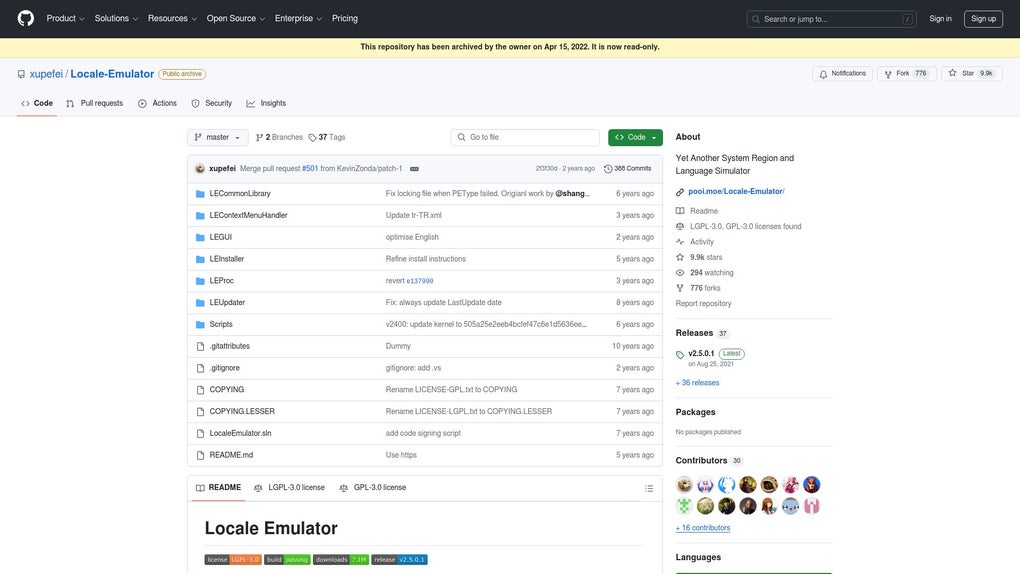Show the + 36 releases link

pyautogui.click(x=697, y=383)
